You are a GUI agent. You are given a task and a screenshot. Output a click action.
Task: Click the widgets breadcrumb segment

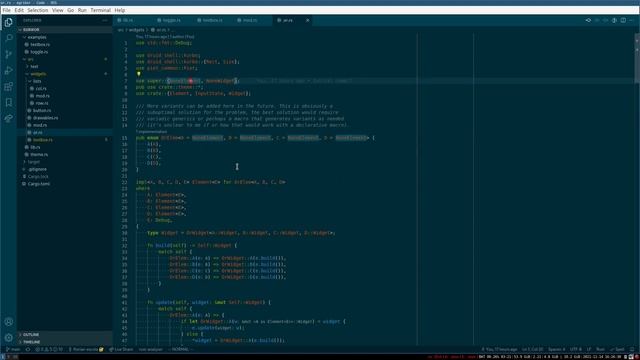coord(136,30)
